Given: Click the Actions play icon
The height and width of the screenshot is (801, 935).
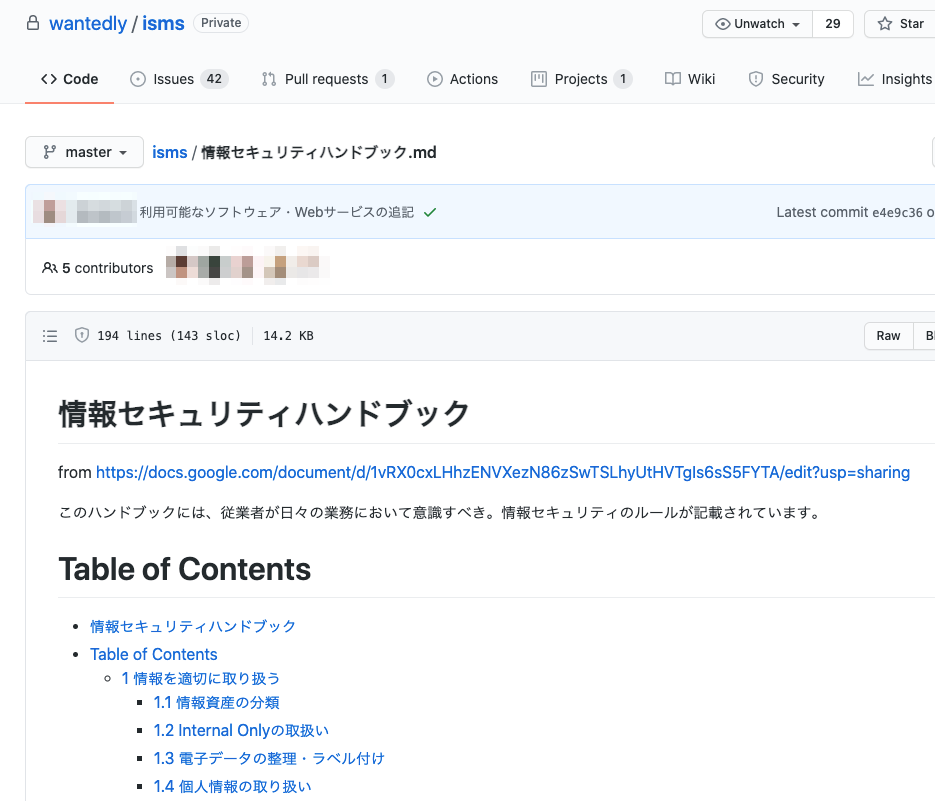Looking at the screenshot, I should tap(435, 79).
